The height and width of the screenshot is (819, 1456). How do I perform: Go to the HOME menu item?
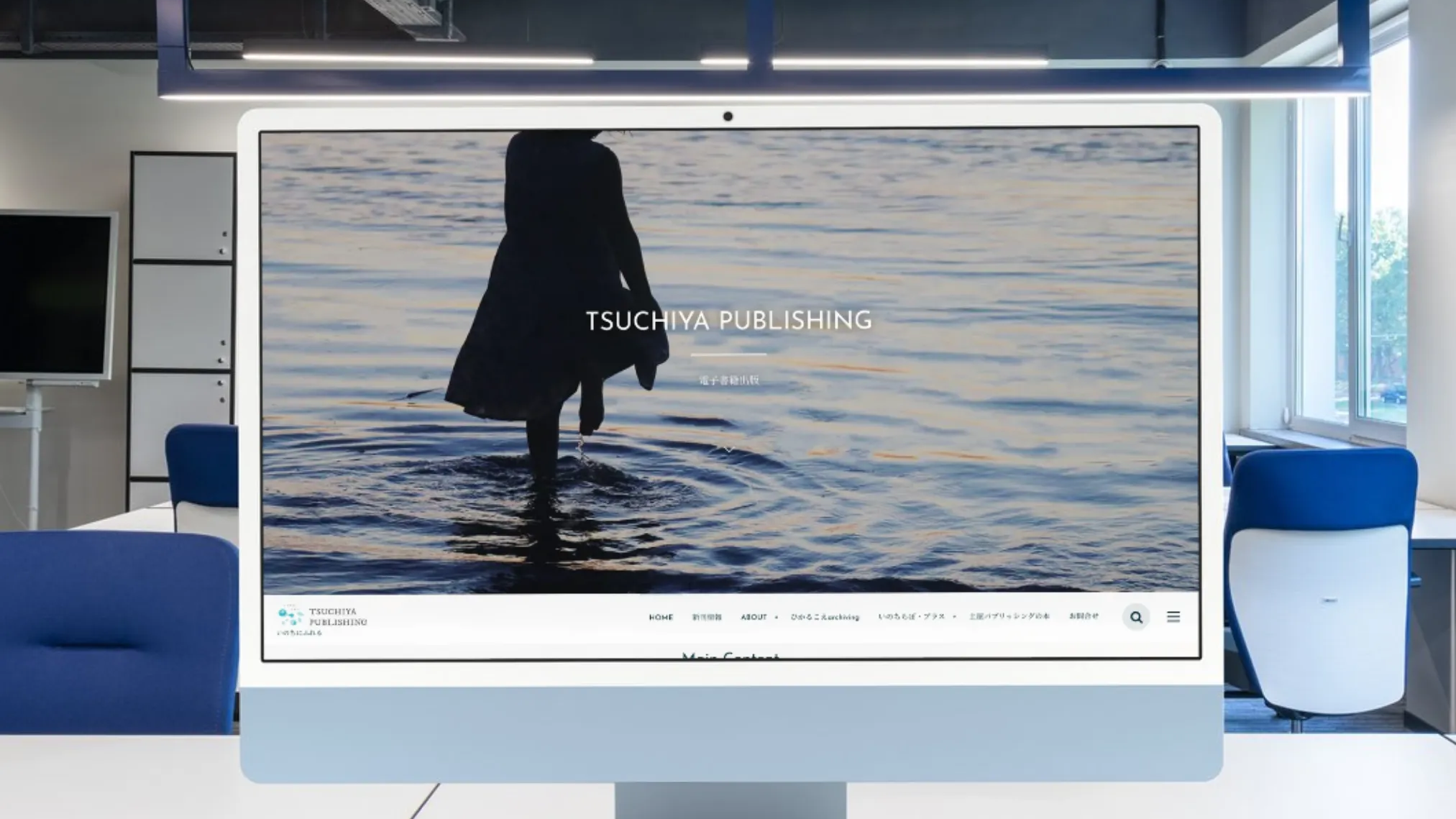(x=661, y=618)
